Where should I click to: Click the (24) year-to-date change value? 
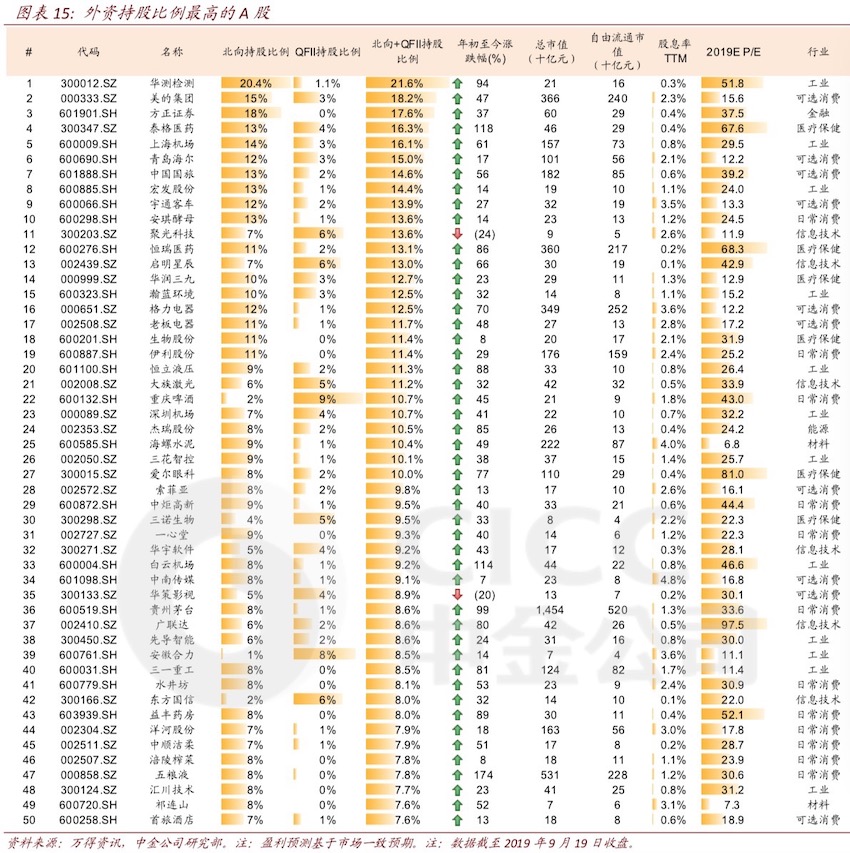(484, 234)
